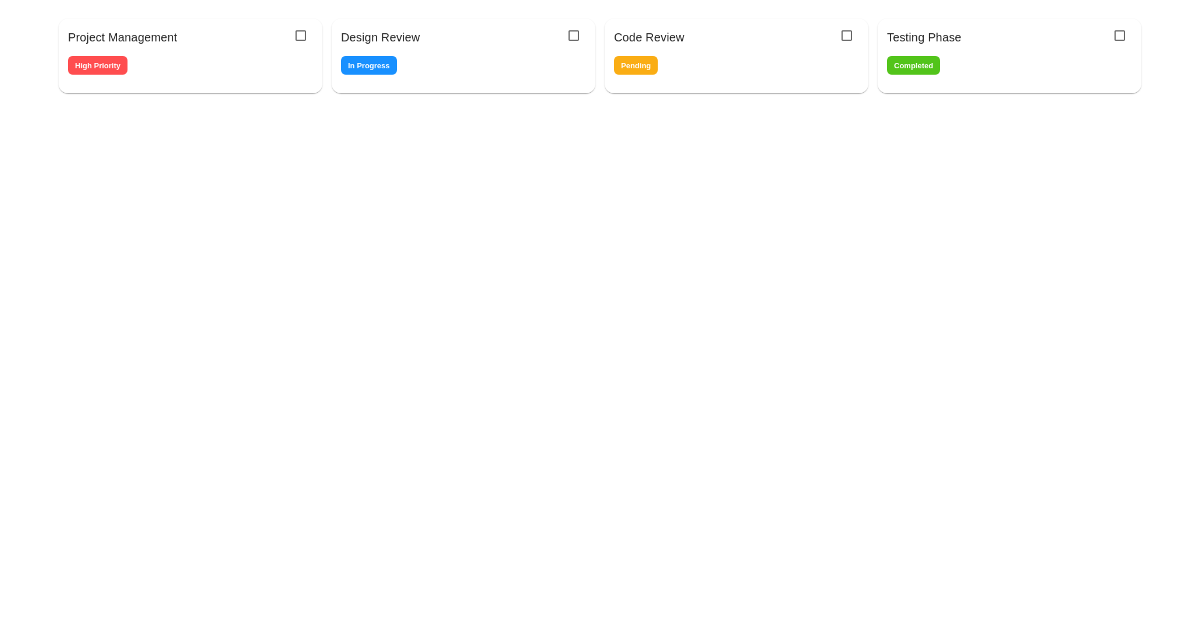The width and height of the screenshot is (1200, 630).
Task: Select the green Completed status tag
Action: 913,66
